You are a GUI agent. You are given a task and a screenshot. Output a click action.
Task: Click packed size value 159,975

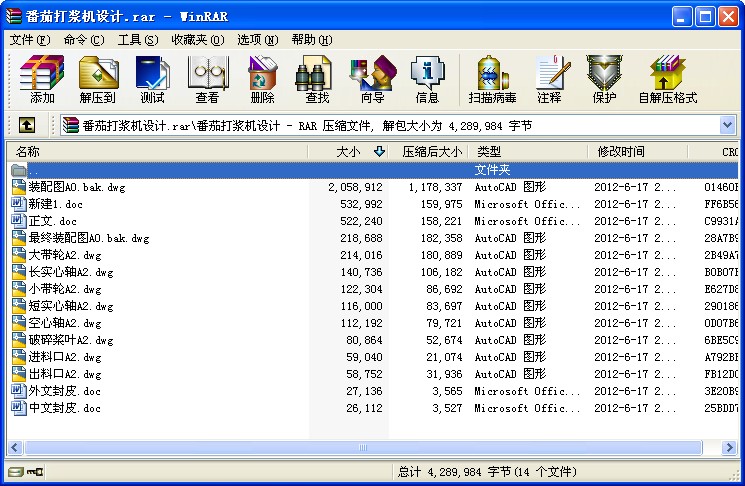tap(441, 204)
